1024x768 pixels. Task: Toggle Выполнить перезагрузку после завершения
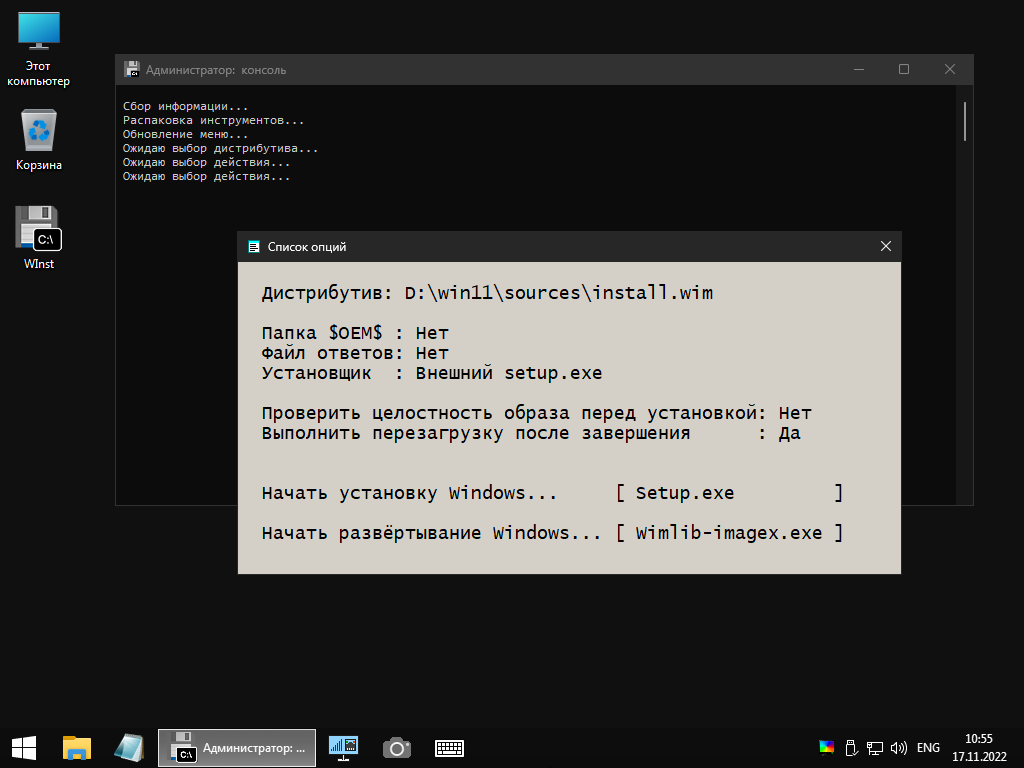coord(788,433)
